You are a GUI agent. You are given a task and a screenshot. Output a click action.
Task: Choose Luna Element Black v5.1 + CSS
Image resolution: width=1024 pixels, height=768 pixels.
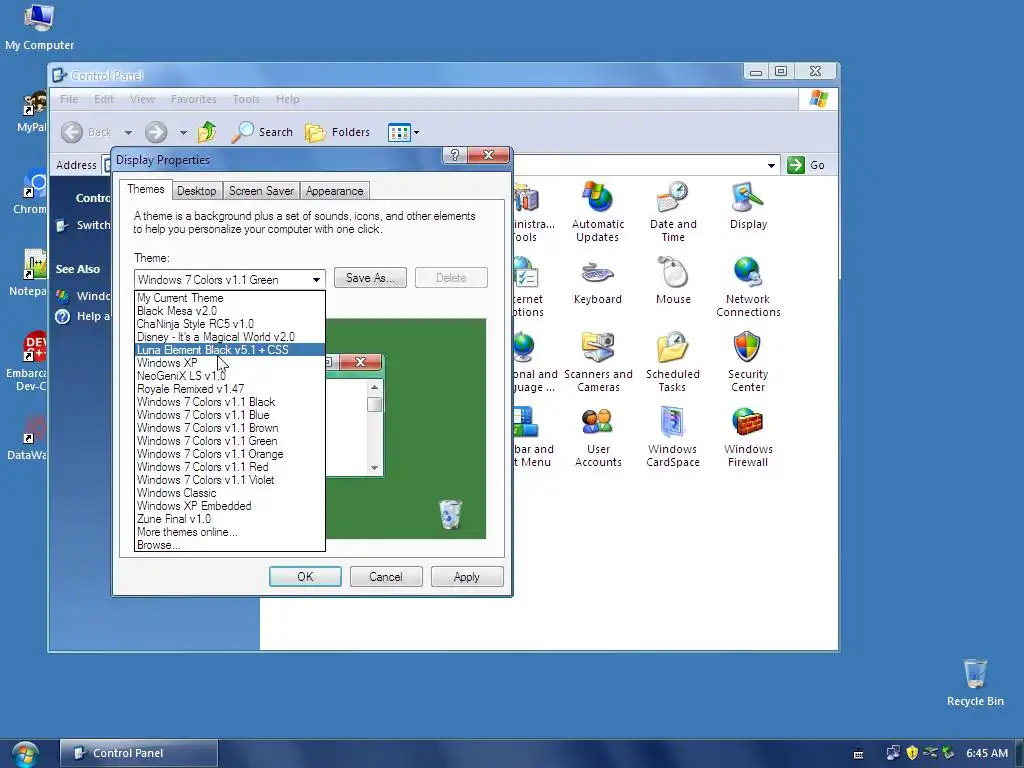[x=229, y=350]
